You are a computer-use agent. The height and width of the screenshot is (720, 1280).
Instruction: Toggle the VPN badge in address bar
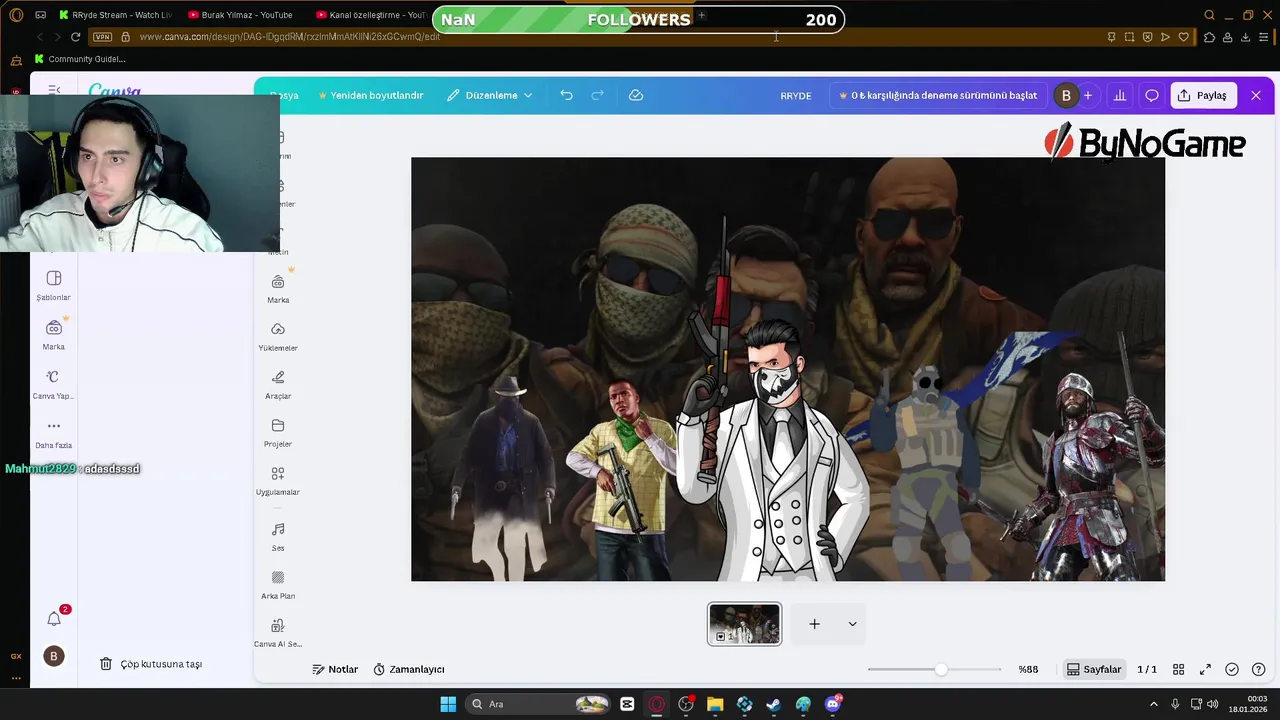(102, 37)
